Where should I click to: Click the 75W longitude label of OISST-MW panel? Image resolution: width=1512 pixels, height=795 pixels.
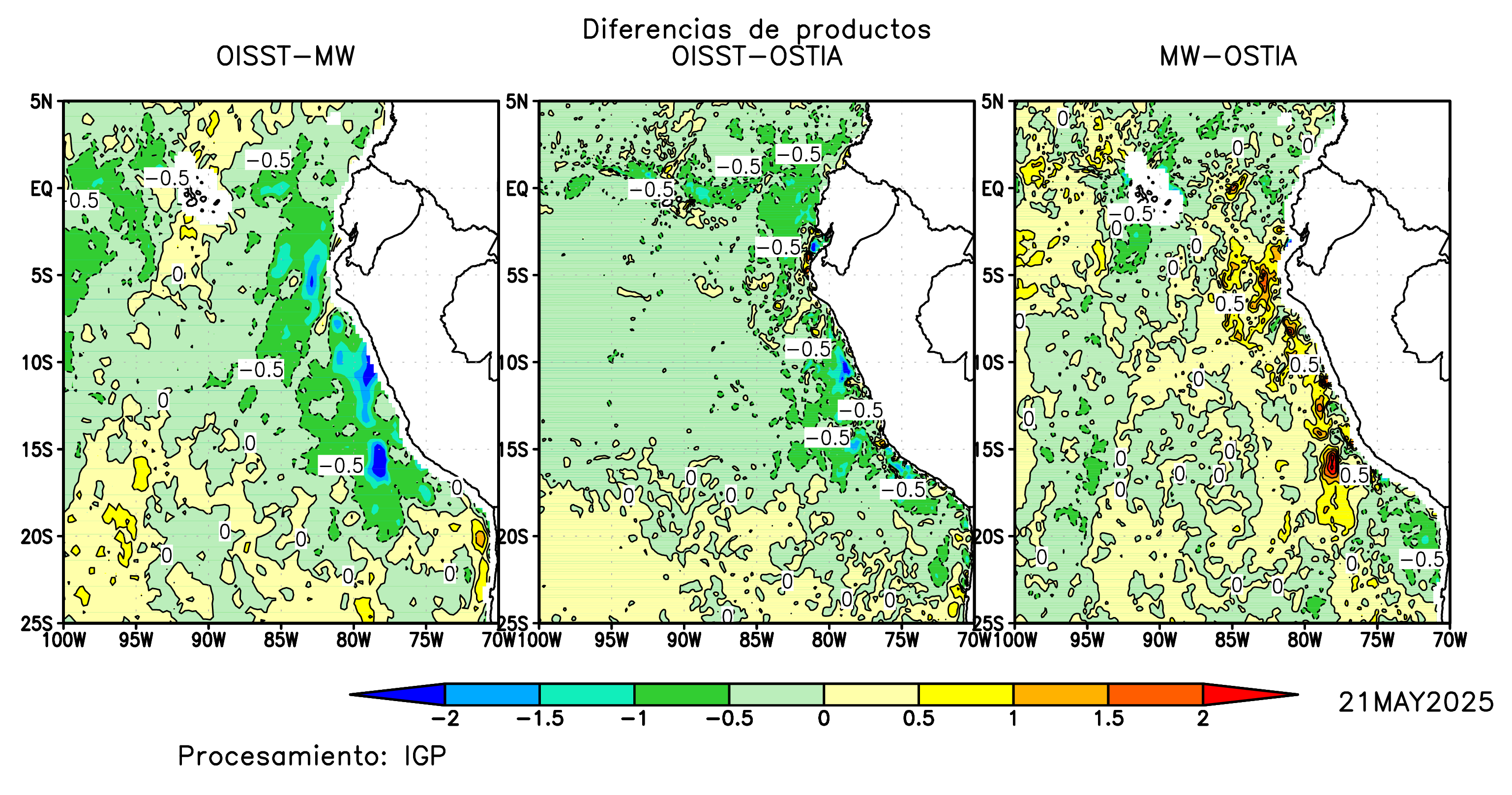point(426,640)
